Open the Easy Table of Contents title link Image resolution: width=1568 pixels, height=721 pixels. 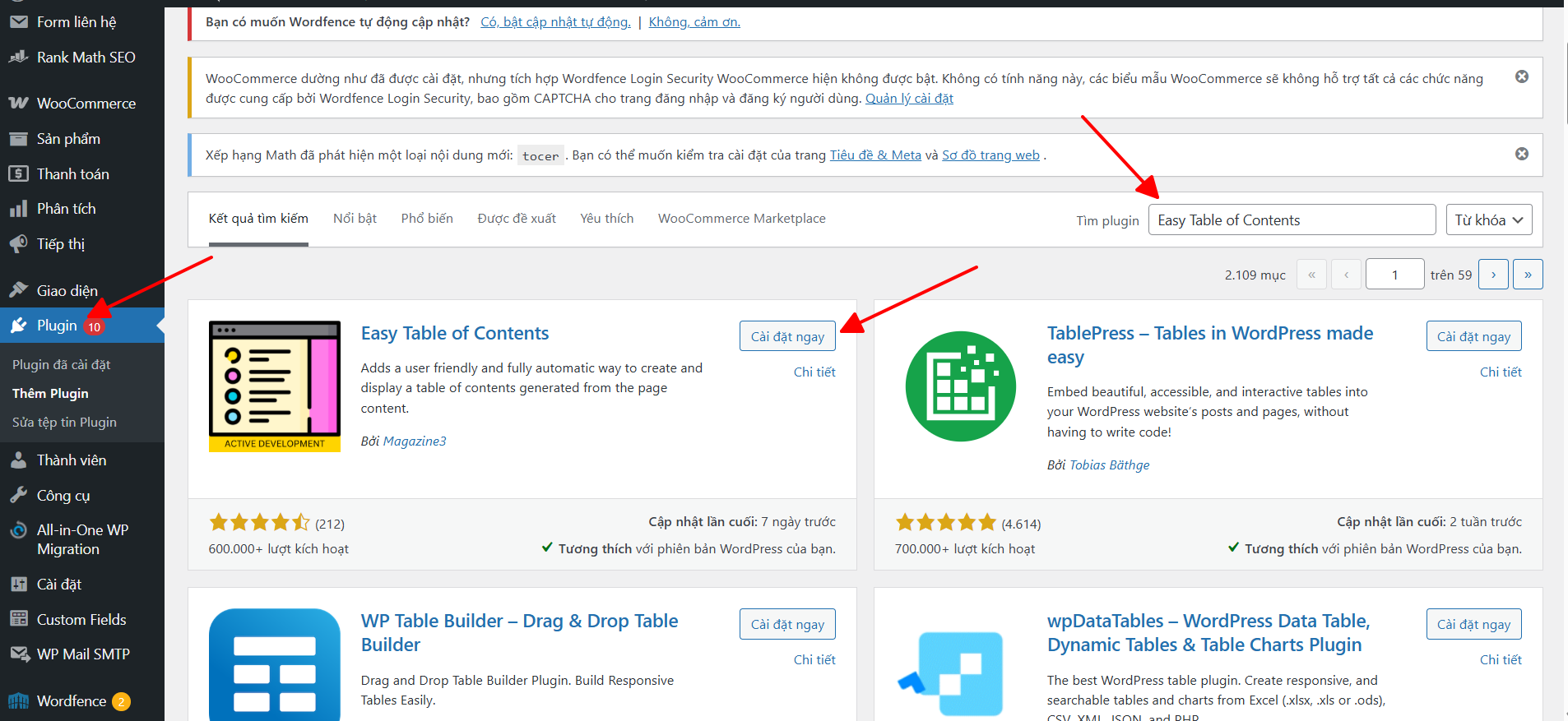tap(455, 333)
